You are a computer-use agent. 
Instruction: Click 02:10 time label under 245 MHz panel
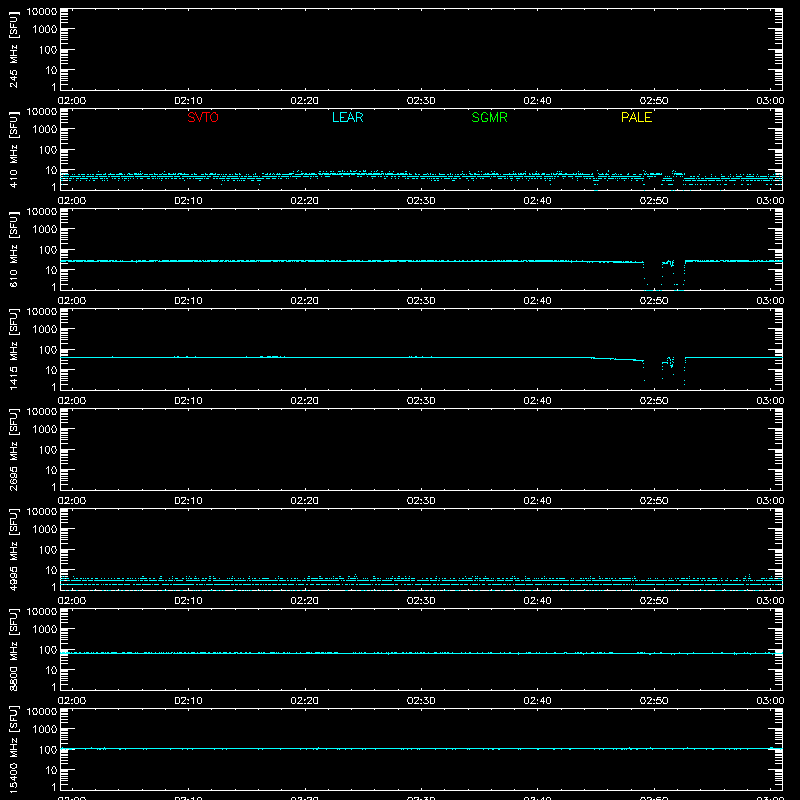(x=188, y=101)
